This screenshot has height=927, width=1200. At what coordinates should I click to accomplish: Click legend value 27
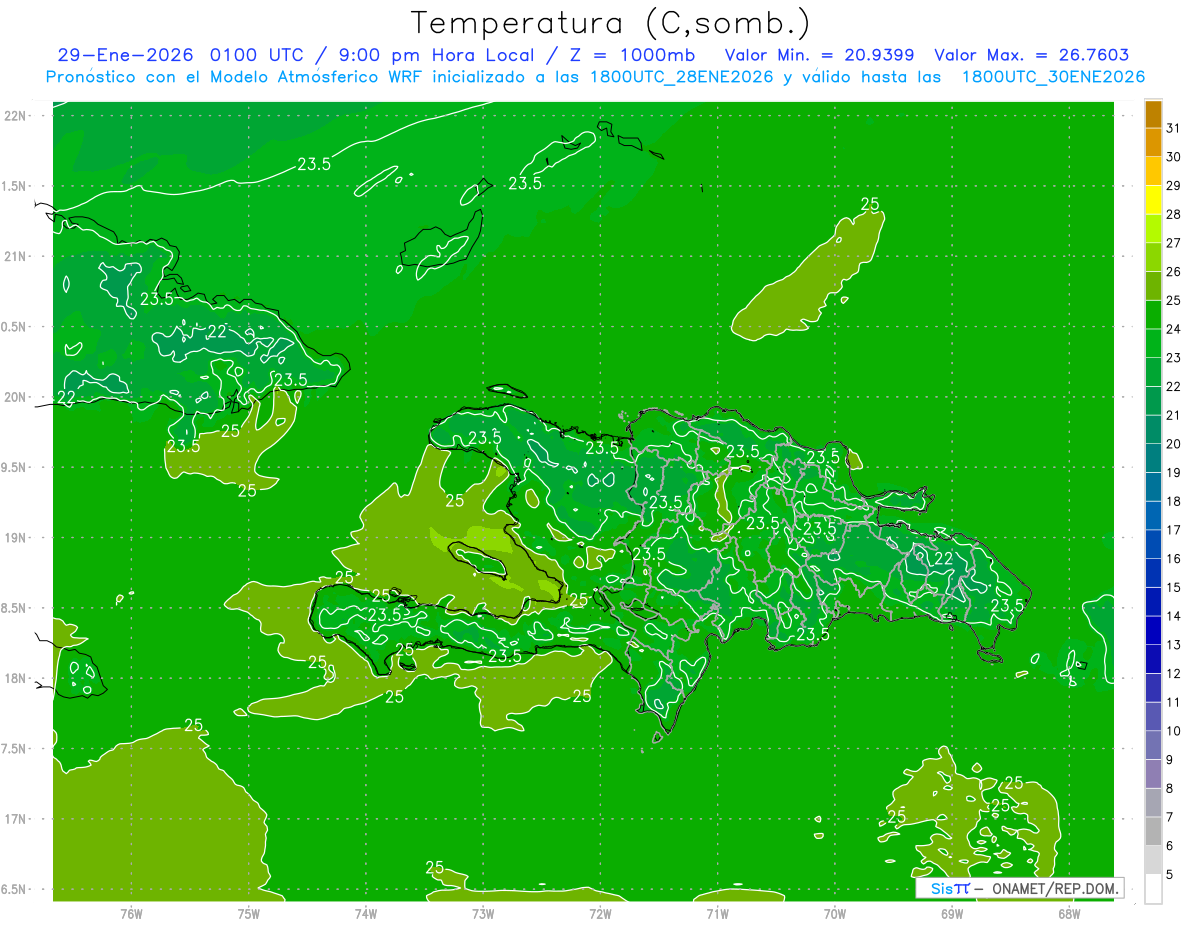(x=1173, y=242)
